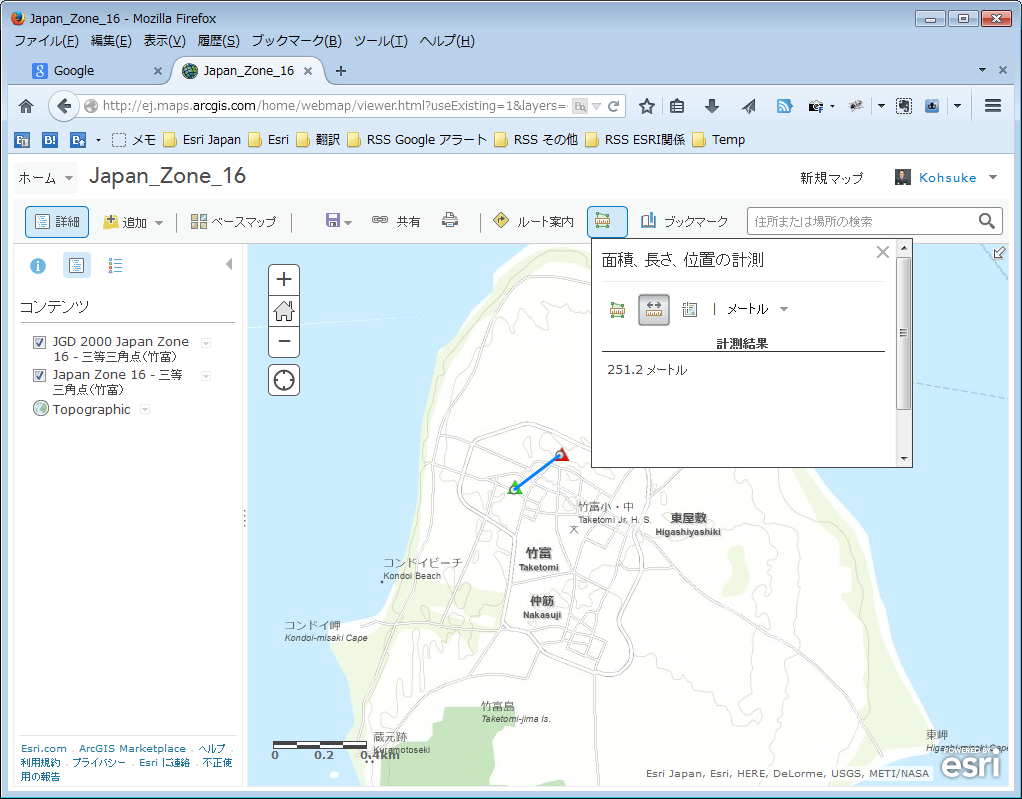Click the pop-out icon at the map's corner
Image resolution: width=1022 pixels, height=799 pixels.
999,253
